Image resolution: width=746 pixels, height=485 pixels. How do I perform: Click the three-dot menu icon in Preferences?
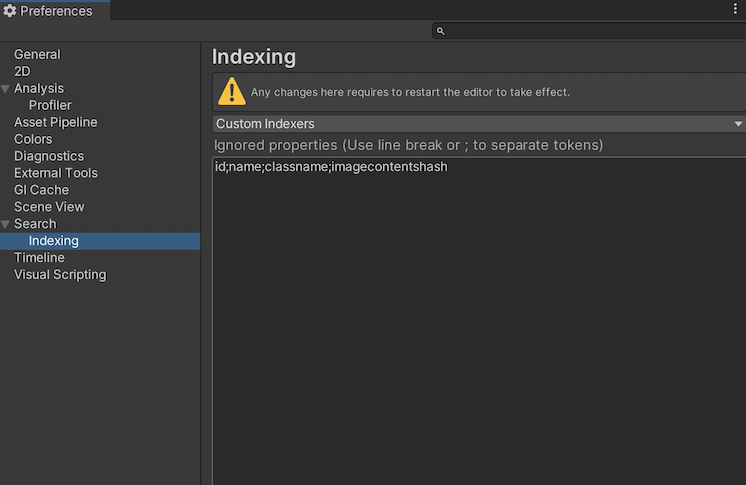tap(736, 10)
